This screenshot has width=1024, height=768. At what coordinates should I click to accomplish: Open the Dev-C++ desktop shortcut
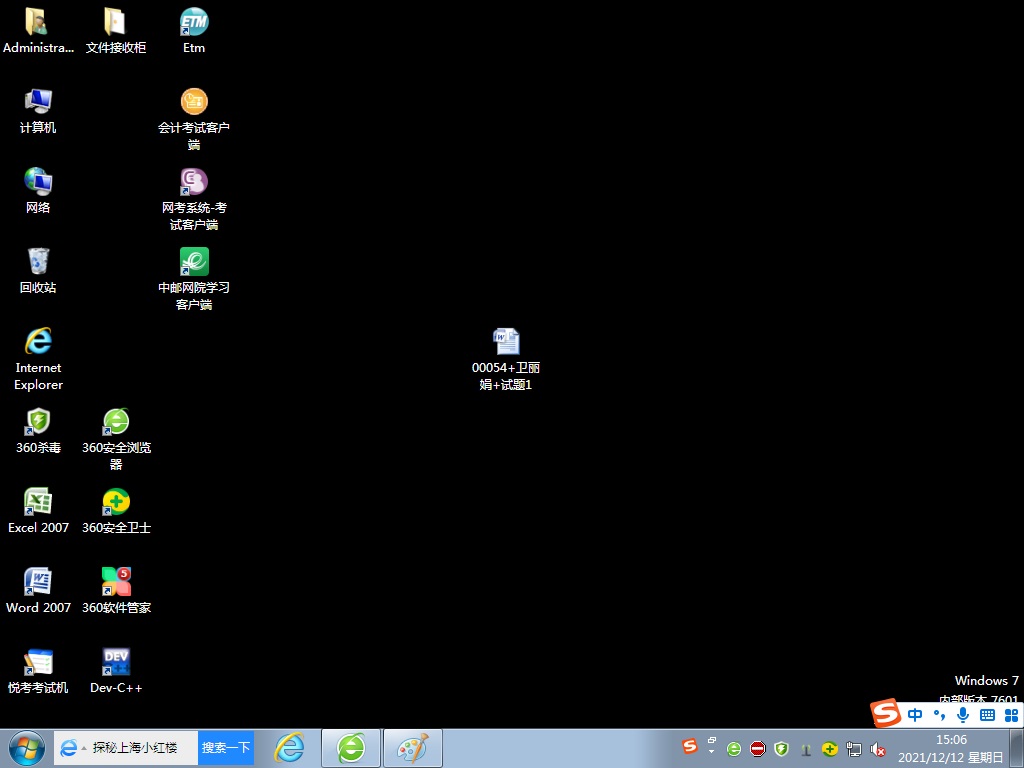[x=116, y=663]
